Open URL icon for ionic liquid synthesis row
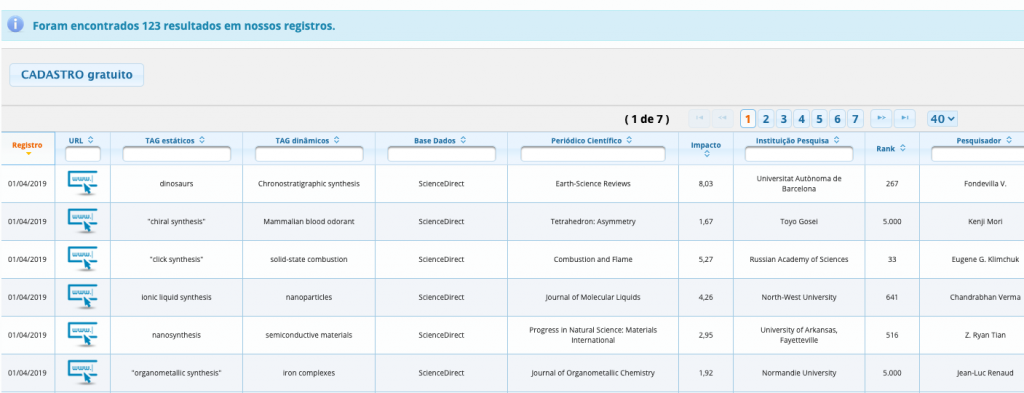The image size is (1024, 393). click(83, 297)
